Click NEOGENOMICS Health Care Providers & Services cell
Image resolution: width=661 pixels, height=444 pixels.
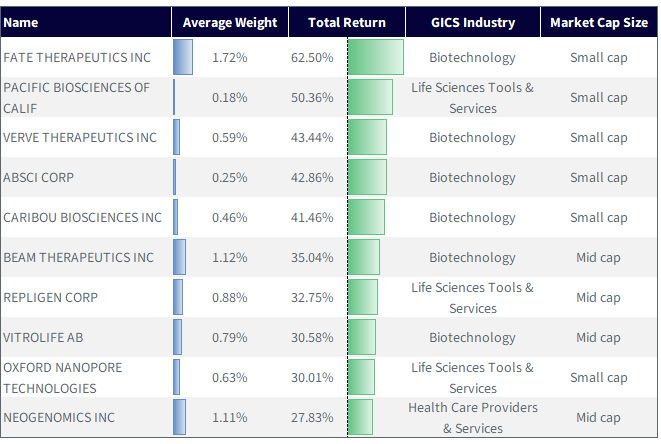(x=473, y=418)
